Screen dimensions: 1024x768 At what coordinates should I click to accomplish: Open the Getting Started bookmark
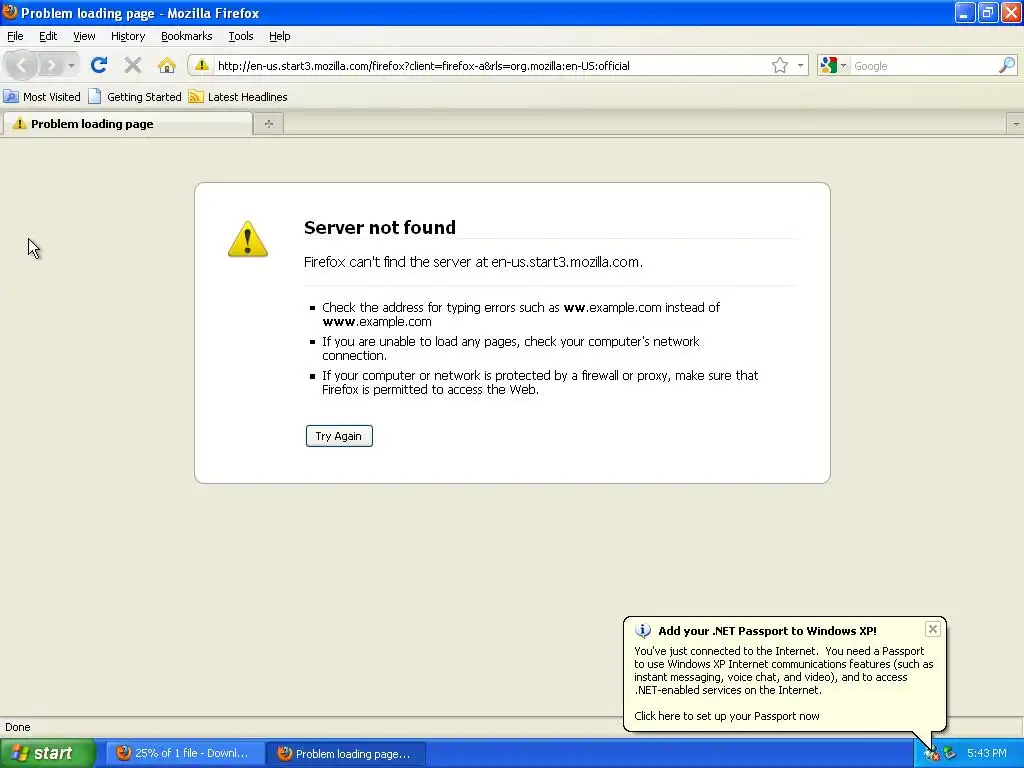(135, 97)
